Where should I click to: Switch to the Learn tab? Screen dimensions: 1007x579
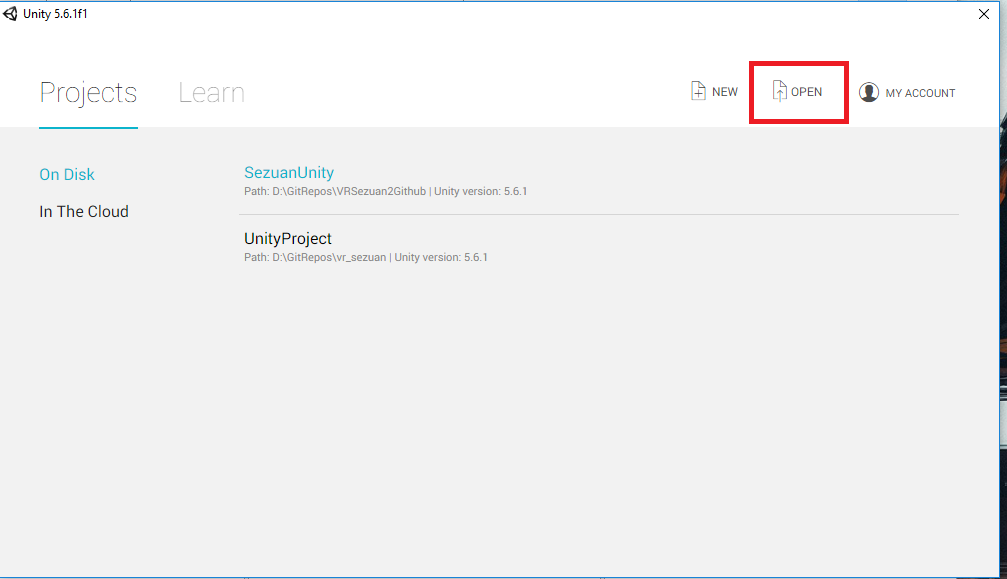(211, 93)
